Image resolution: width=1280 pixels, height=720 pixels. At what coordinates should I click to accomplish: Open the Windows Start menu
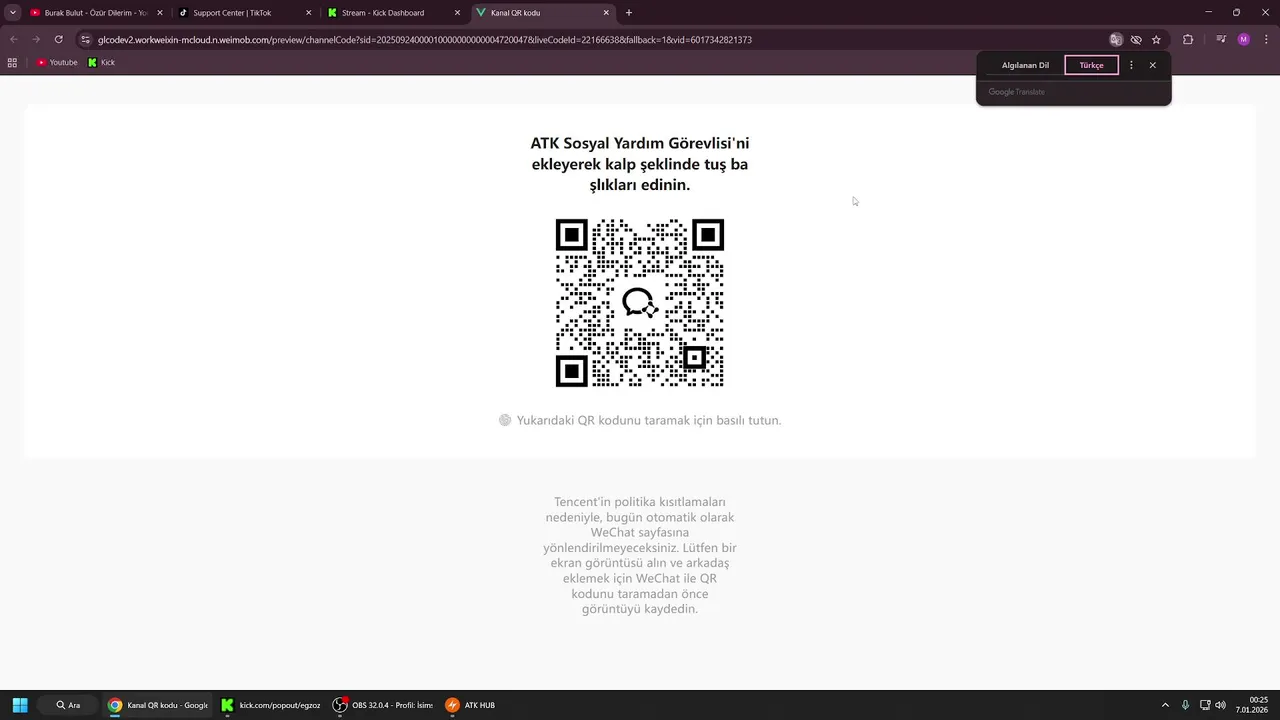pos(20,705)
